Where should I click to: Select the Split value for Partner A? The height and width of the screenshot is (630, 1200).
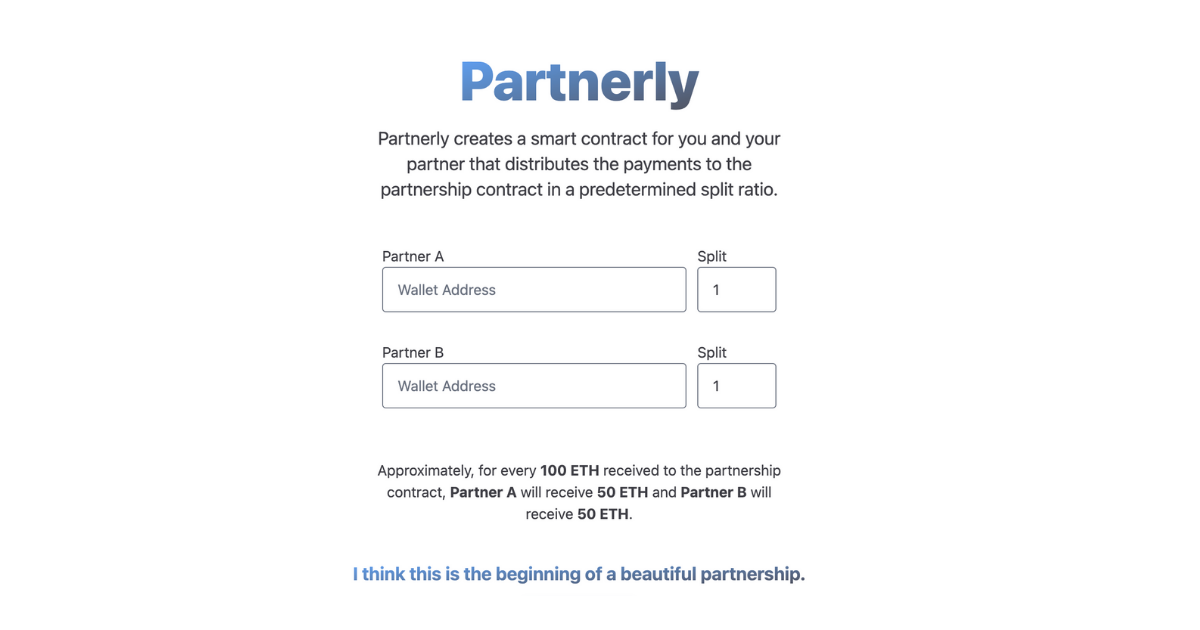(736, 289)
